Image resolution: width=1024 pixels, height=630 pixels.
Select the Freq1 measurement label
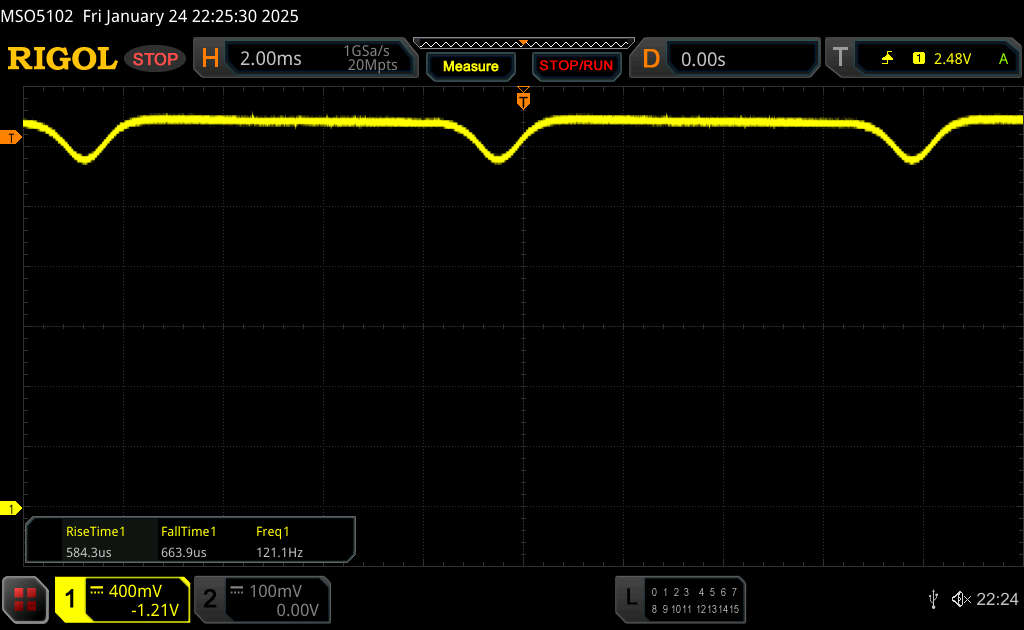(x=272, y=531)
